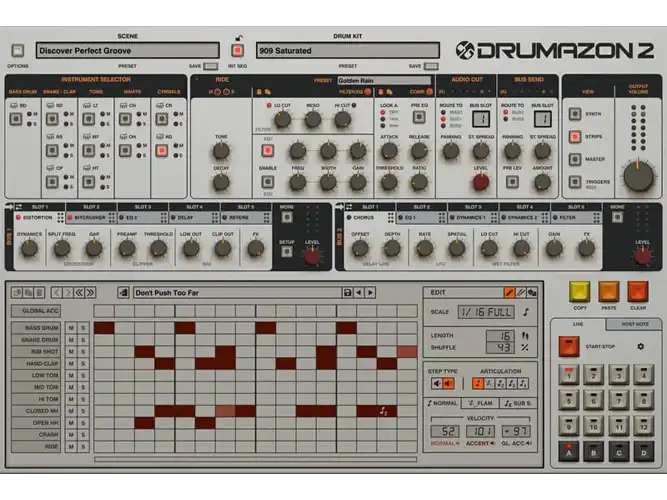Open Bus 2 Slot 5 Filter tab

pos(576,217)
